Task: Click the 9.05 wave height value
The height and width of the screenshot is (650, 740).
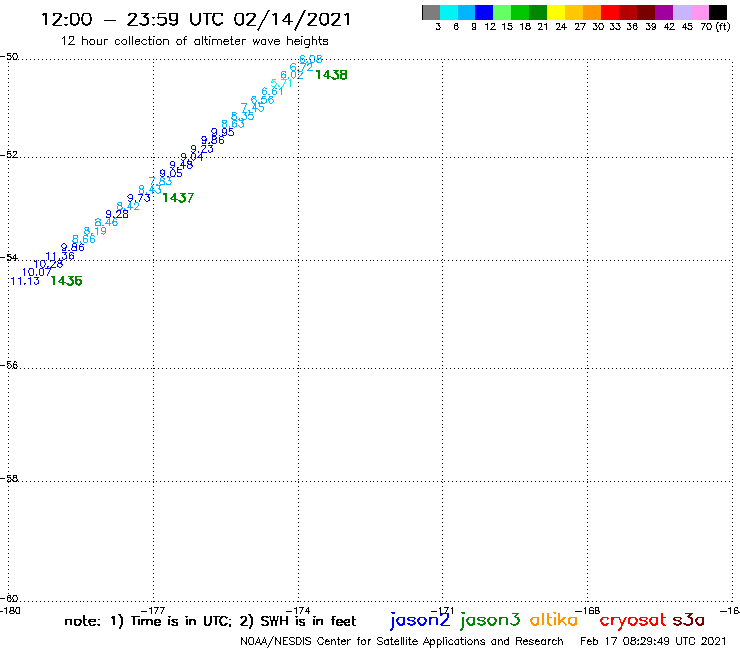Action: coord(171,173)
